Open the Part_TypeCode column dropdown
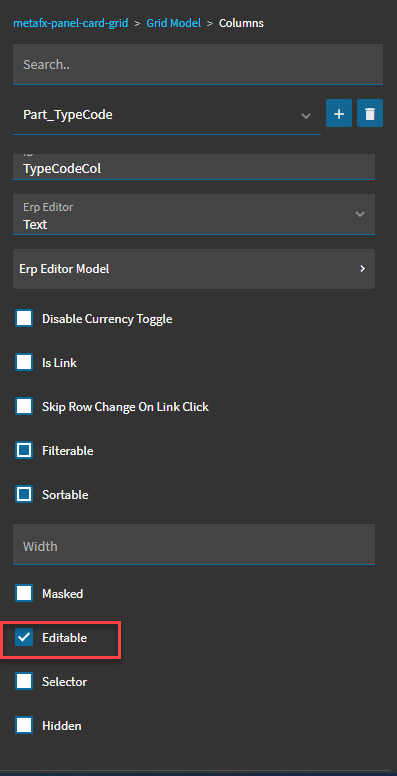397x776 pixels. point(166,115)
